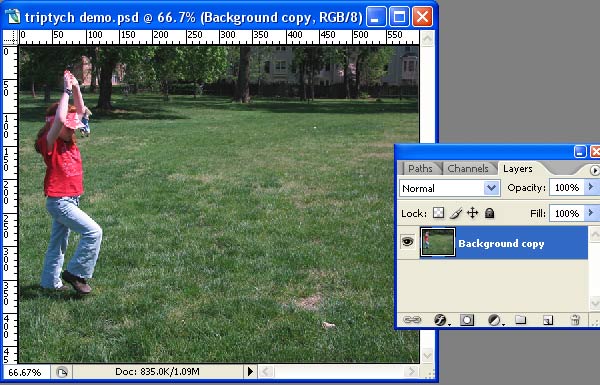Open the Normal blend mode dropdown
The height and width of the screenshot is (385, 600).
click(x=449, y=188)
